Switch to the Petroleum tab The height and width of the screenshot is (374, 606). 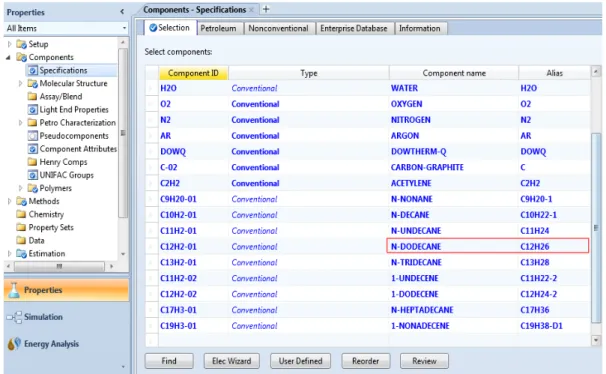click(x=218, y=29)
